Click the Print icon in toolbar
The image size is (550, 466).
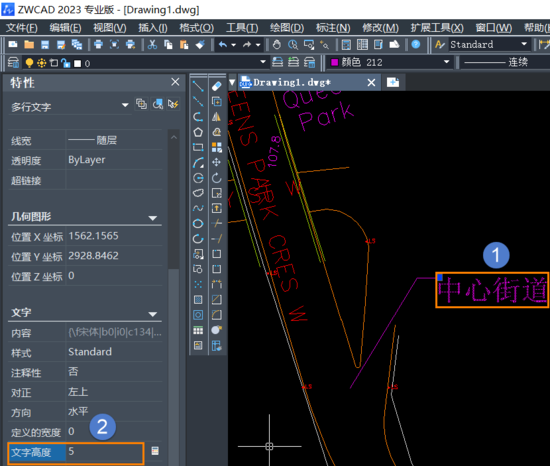99,45
